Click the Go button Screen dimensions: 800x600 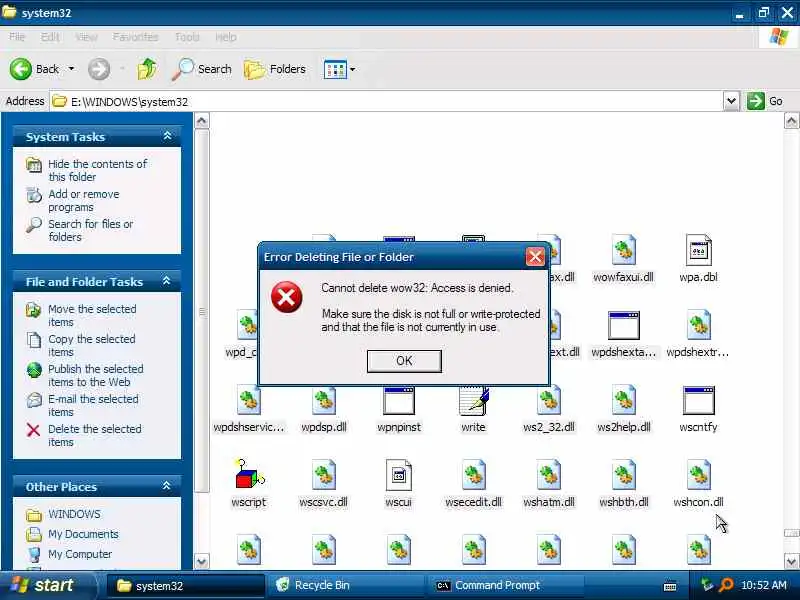tap(765, 101)
